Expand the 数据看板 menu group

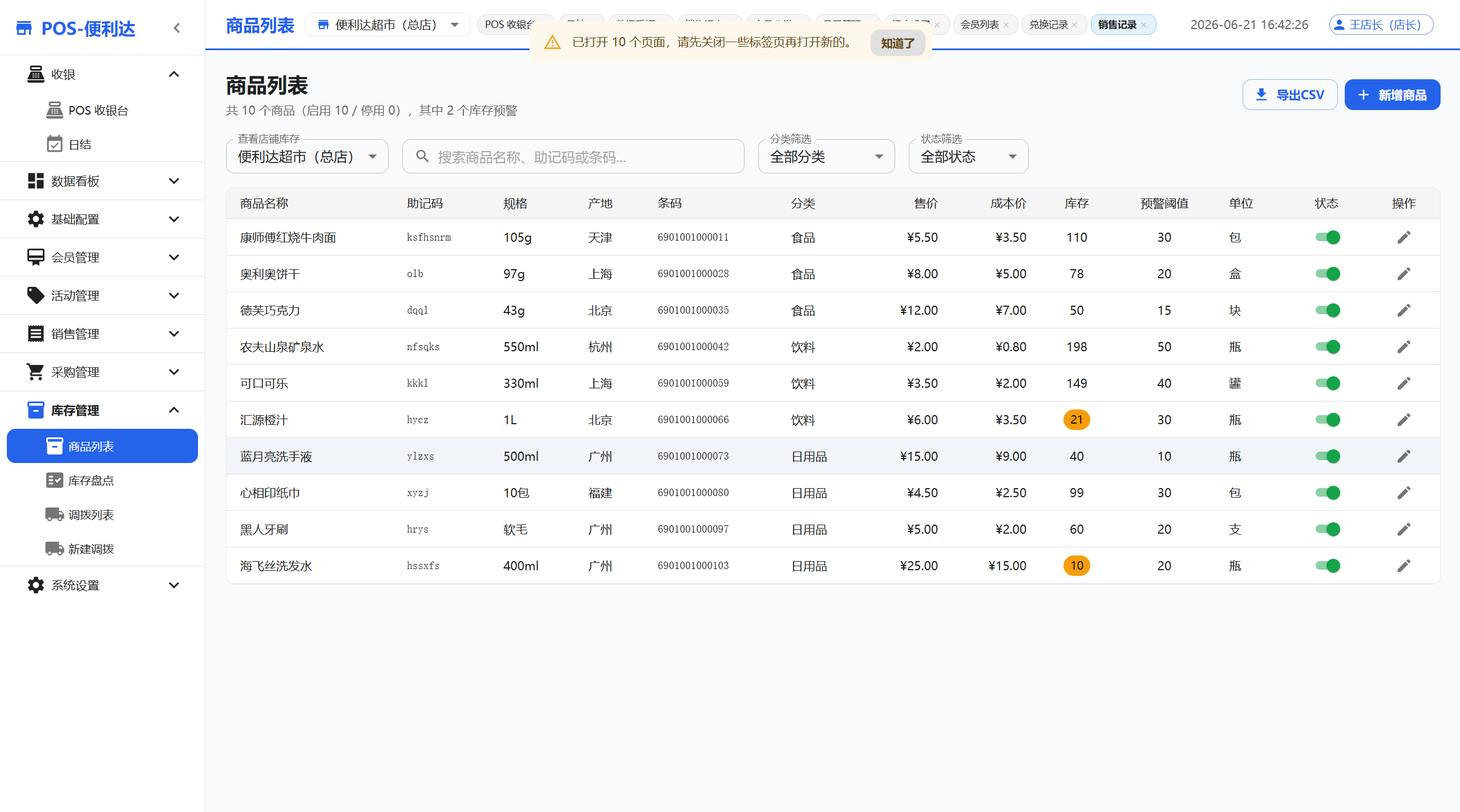174,181
